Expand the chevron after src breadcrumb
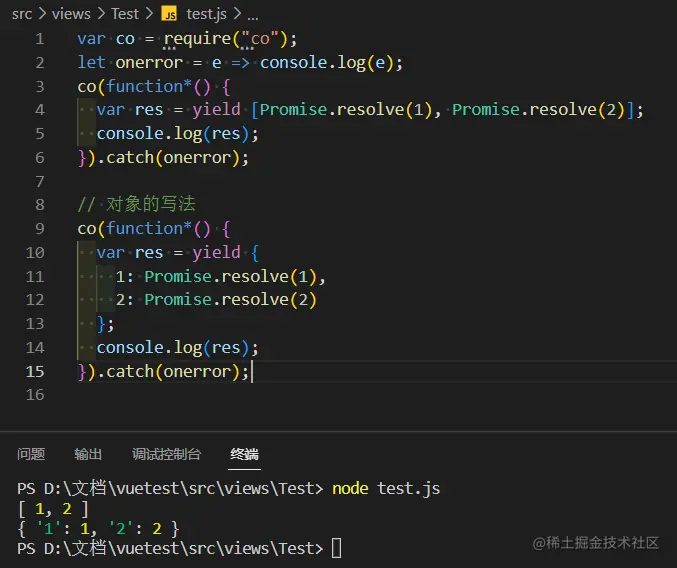The width and height of the screenshot is (677, 568). coord(42,14)
